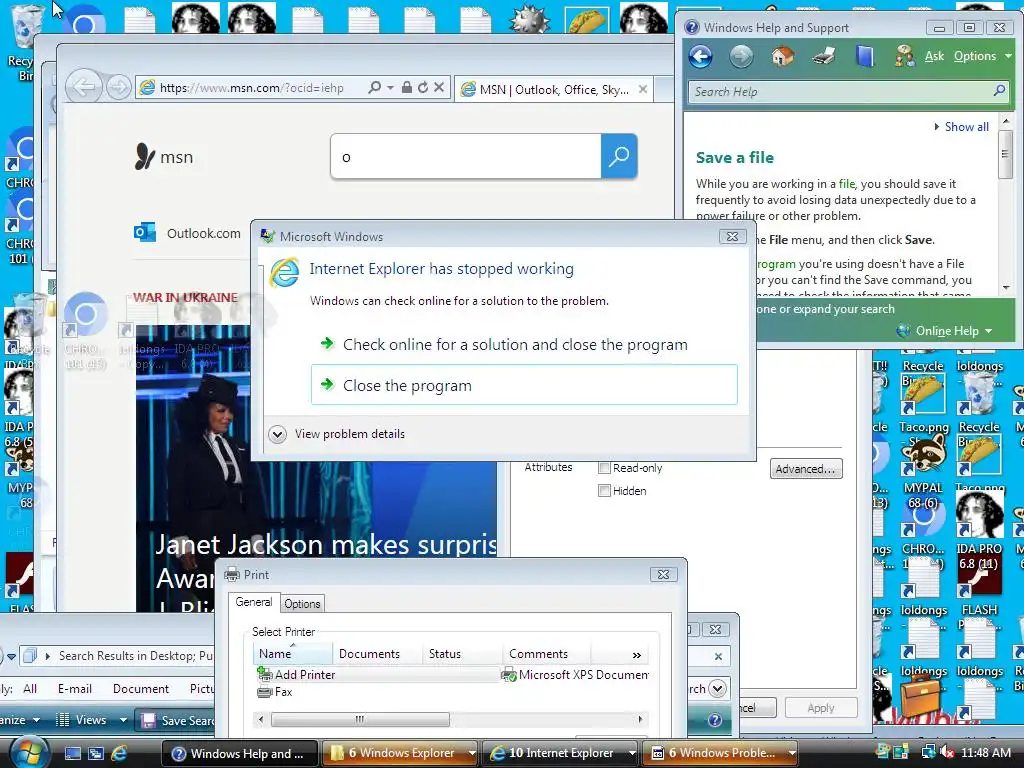Sort printers by Name column header
Screen dimensions: 1024x768
293,654
